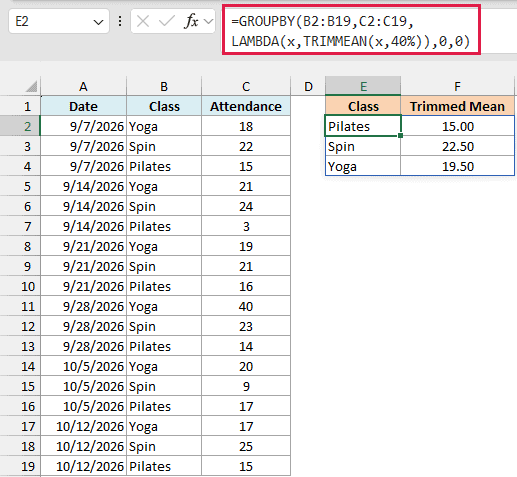Click the Date header cell
The image size is (517, 477).
83,106
